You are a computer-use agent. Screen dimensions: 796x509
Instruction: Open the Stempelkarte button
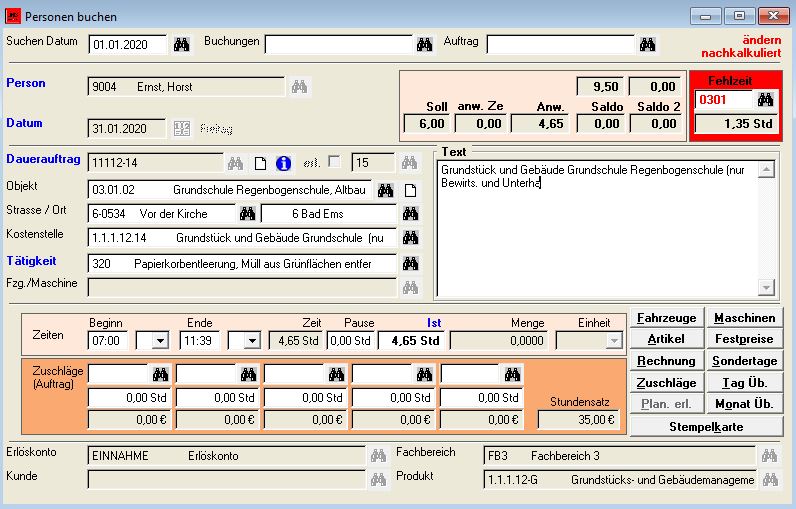(x=706, y=427)
